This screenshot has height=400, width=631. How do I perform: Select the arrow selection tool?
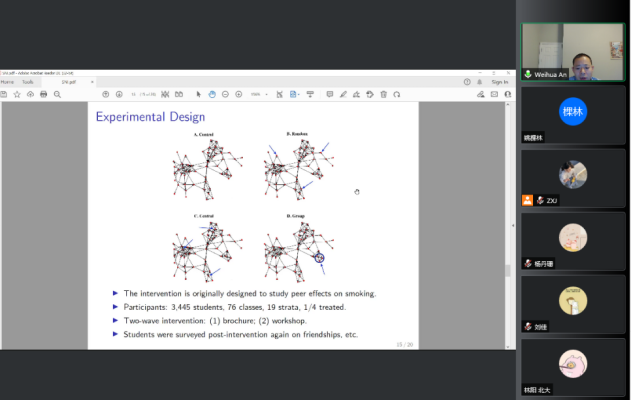pyautogui.click(x=198, y=94)
